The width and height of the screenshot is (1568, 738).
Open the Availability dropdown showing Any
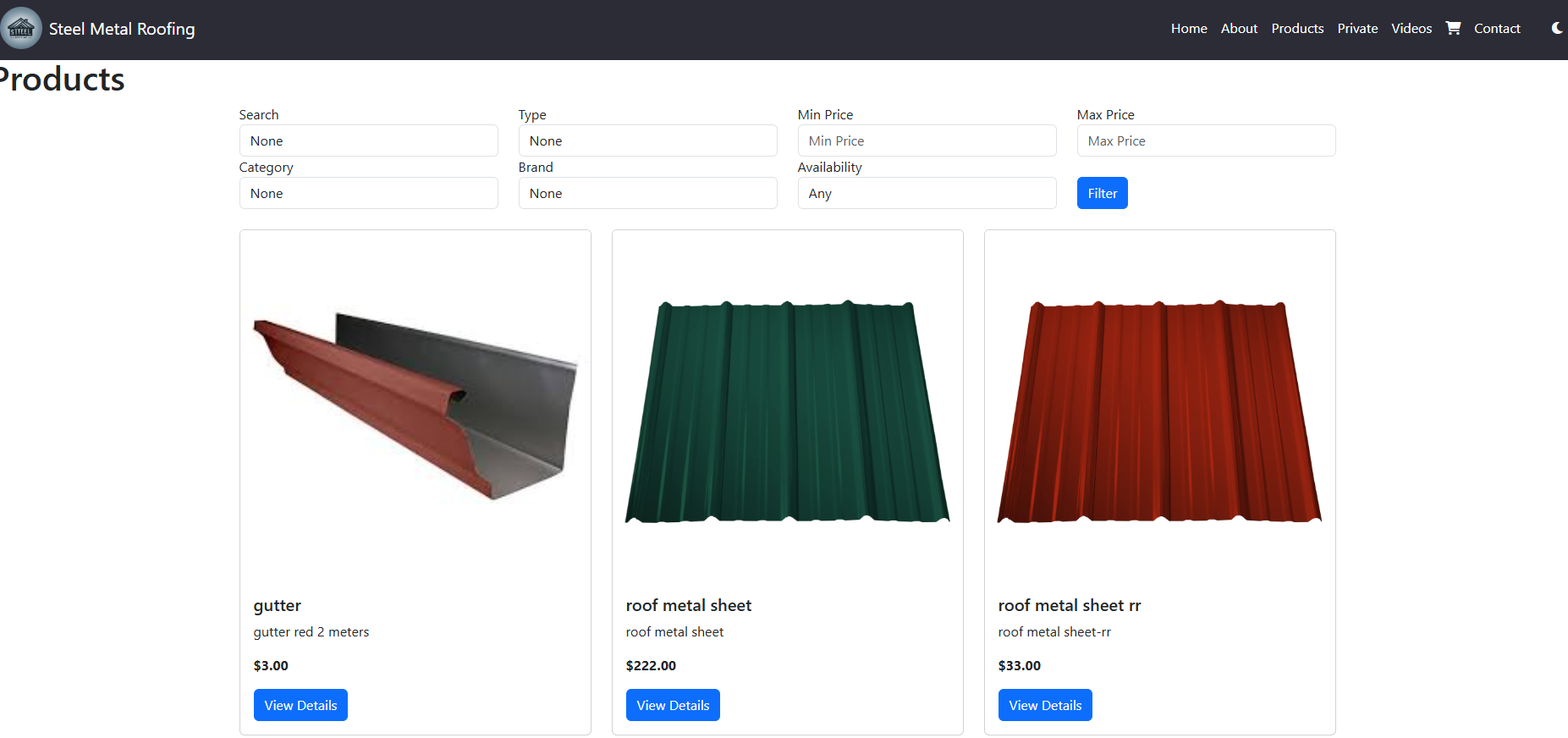coord(927,193)
